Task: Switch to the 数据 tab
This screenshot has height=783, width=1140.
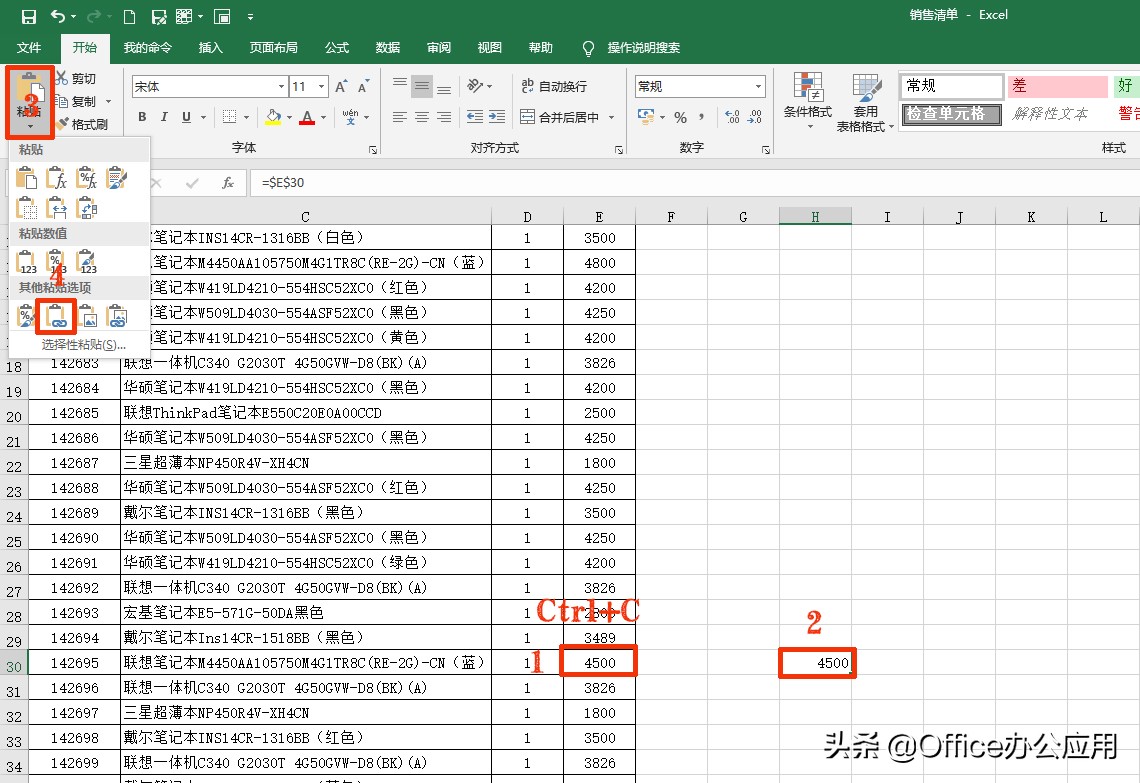Action: click(x=388, y=47)
